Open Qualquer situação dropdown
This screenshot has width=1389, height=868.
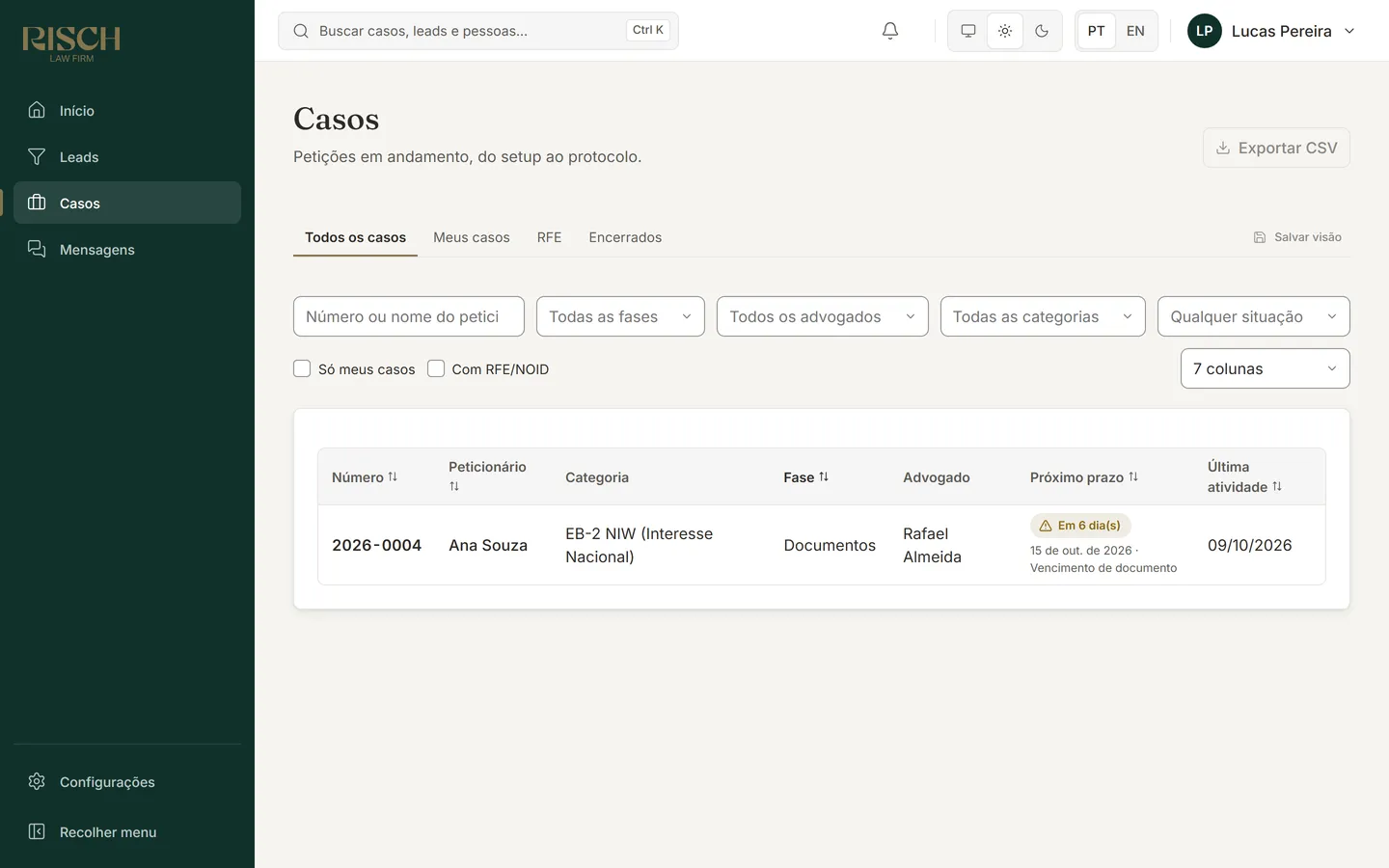click(1254, 316)
